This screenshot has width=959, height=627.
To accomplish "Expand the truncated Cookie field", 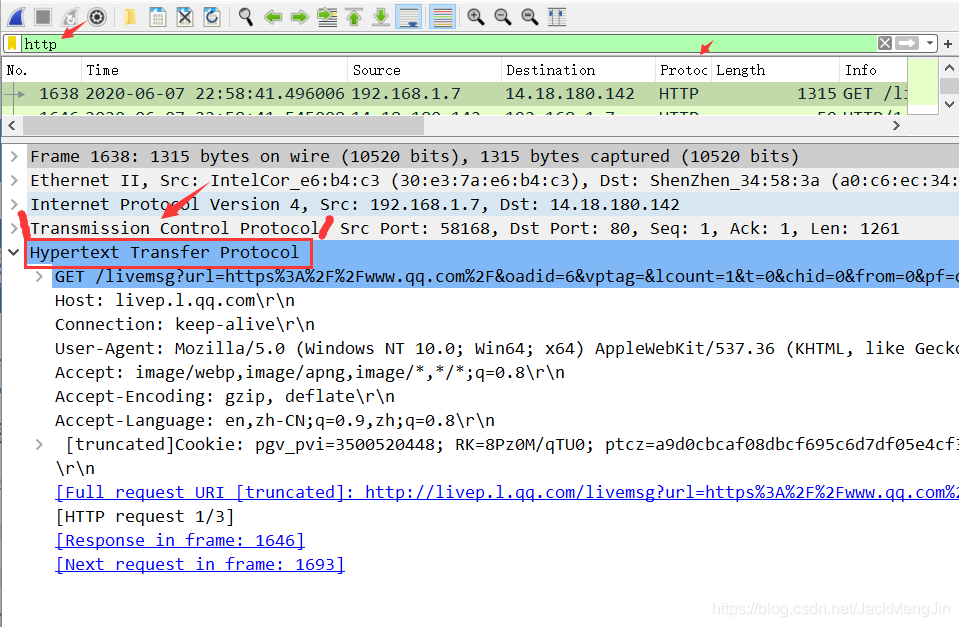I will (x=40, y=445).
